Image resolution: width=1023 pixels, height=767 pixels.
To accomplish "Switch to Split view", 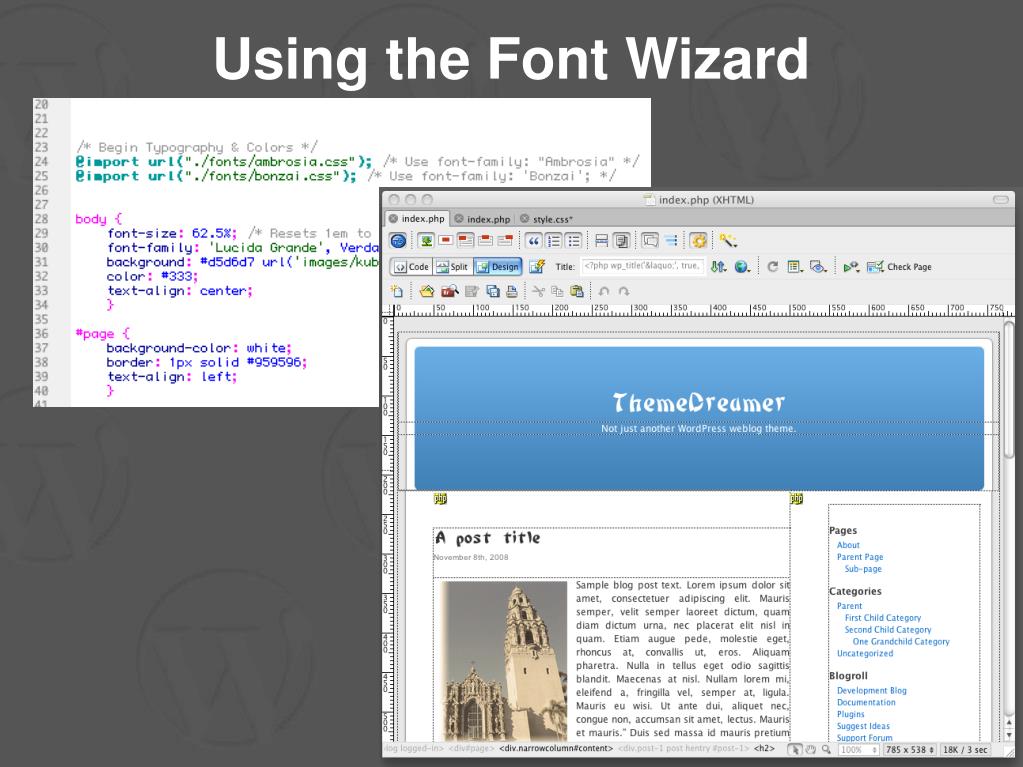I will (x=452, y=267).
